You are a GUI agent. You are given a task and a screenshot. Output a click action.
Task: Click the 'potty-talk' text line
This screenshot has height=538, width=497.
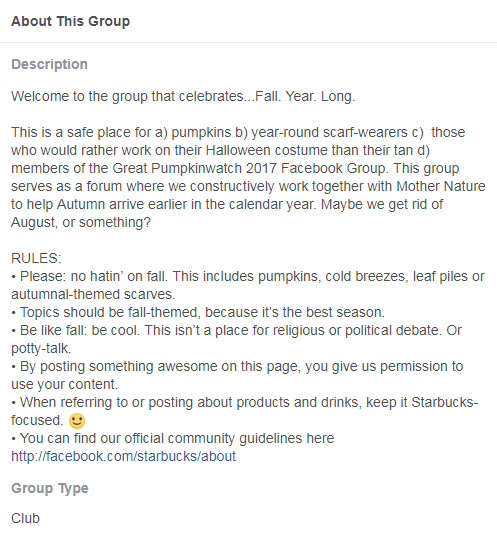41,349
